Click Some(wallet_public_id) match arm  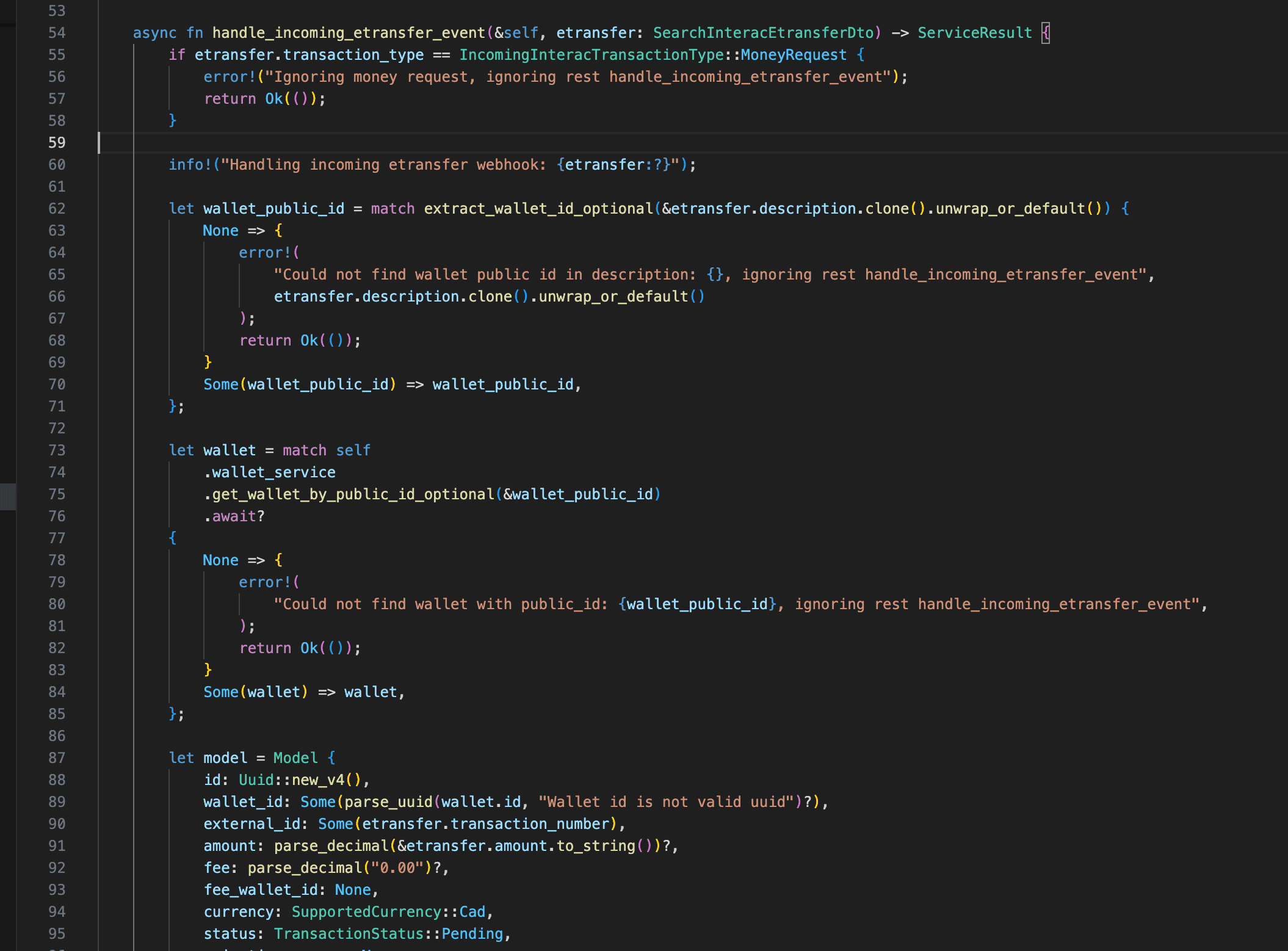pos(300,385)
